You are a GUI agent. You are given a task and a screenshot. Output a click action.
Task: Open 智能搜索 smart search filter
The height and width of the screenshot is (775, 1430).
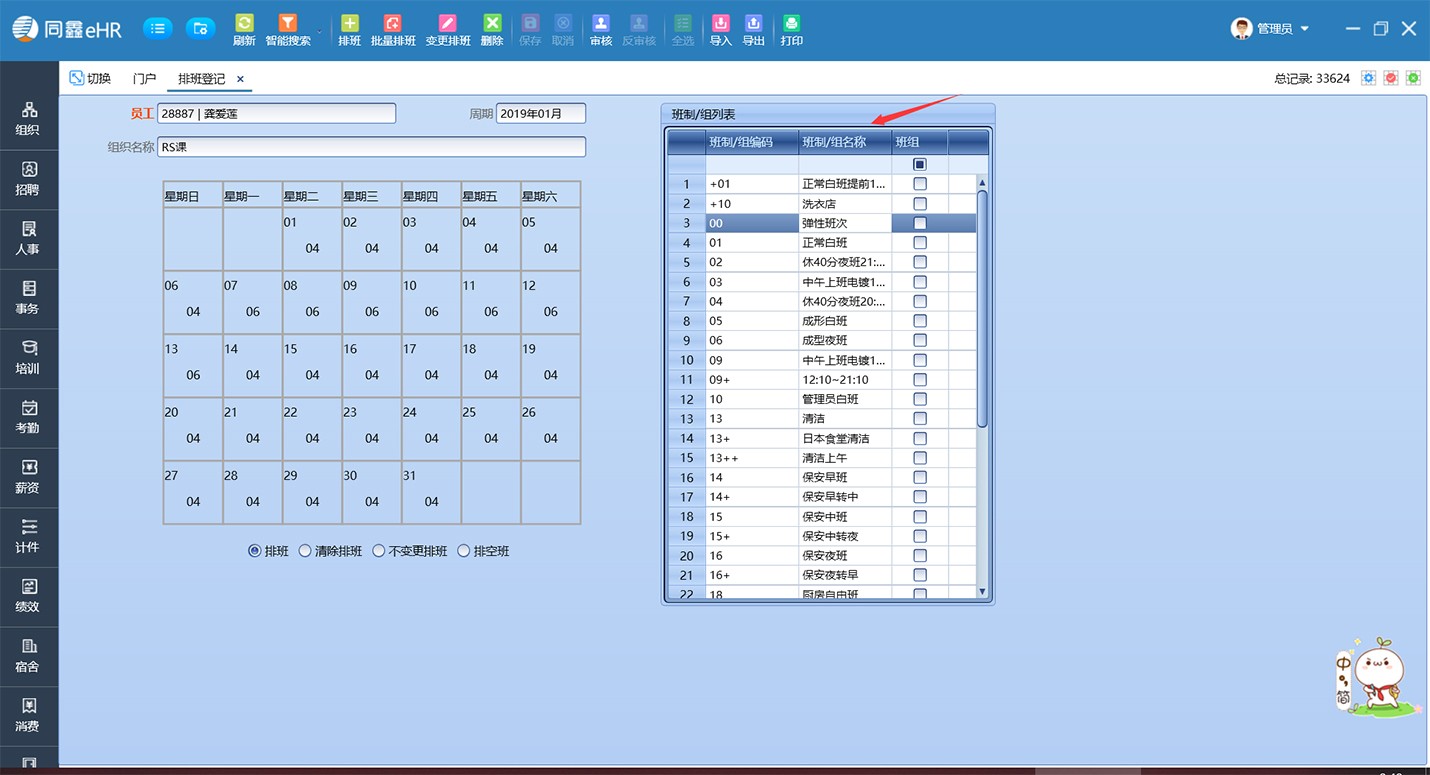click(x=287, y=29)
